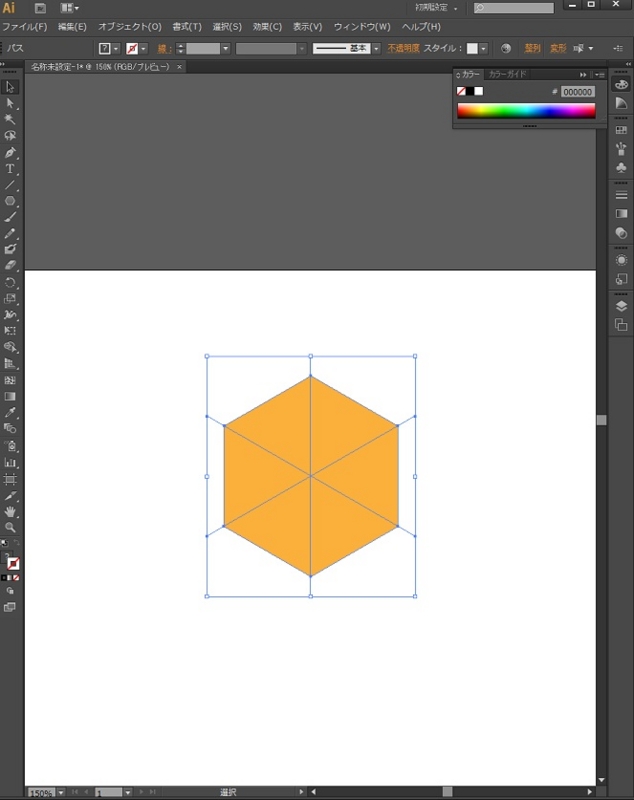Select the Gradient tool in toolbox

coord(10,396)
